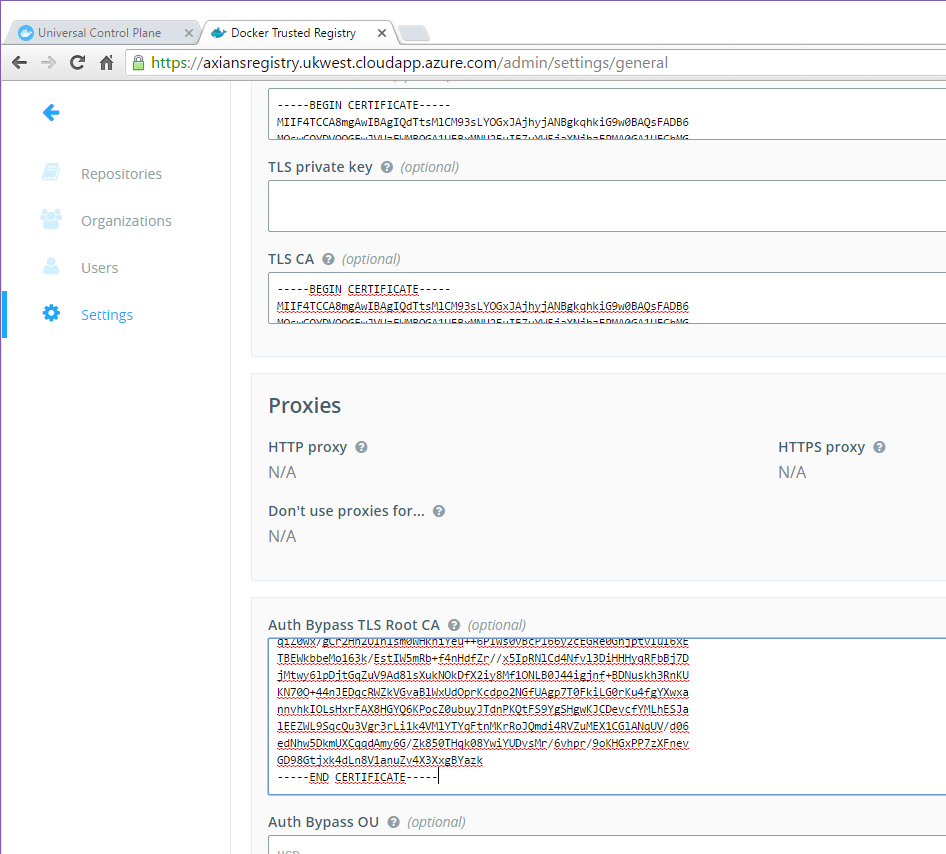Screen dimensions: 946x854
Task: Show help for TLS private key
Action: point(387,168)
